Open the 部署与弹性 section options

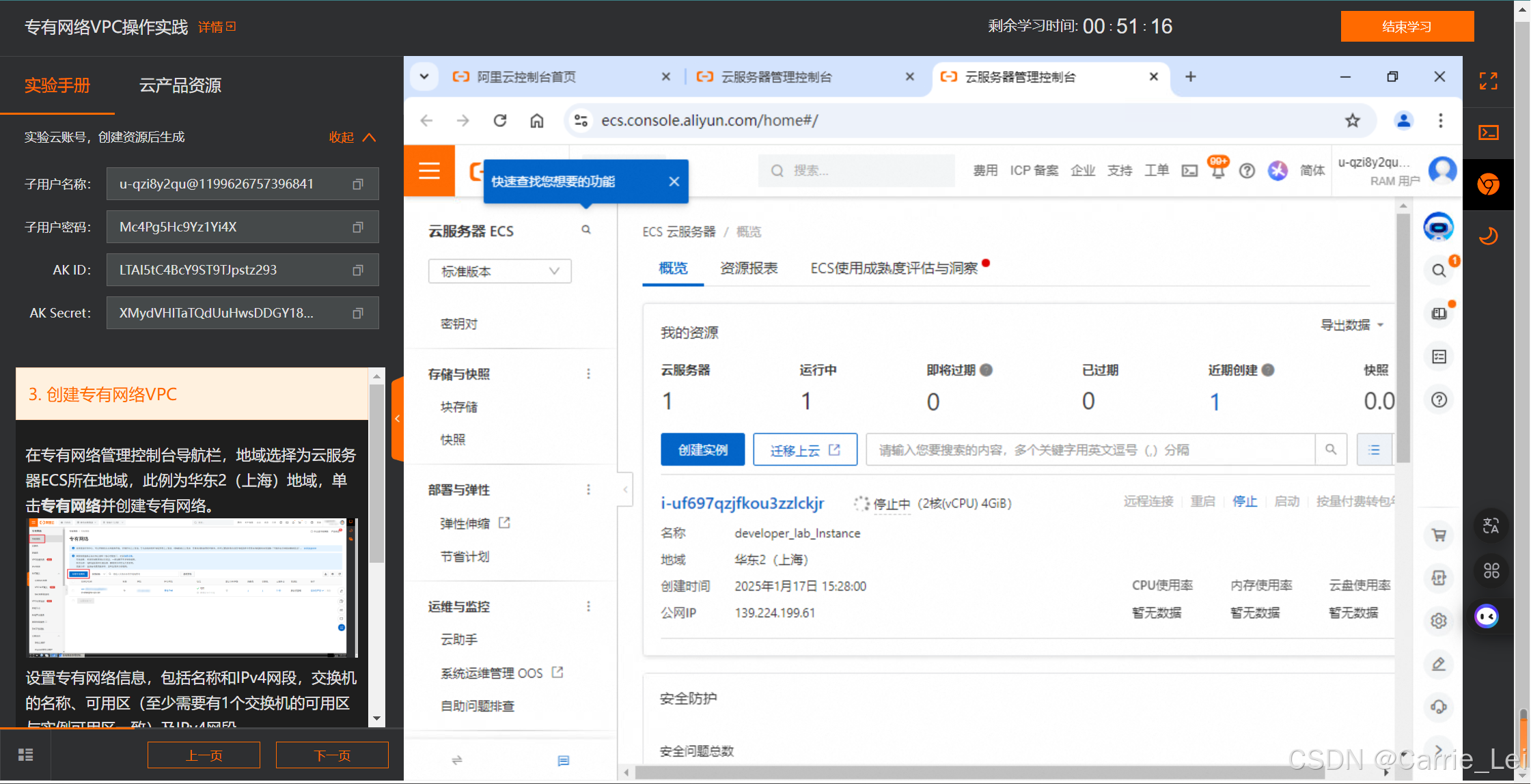(588, 490)
